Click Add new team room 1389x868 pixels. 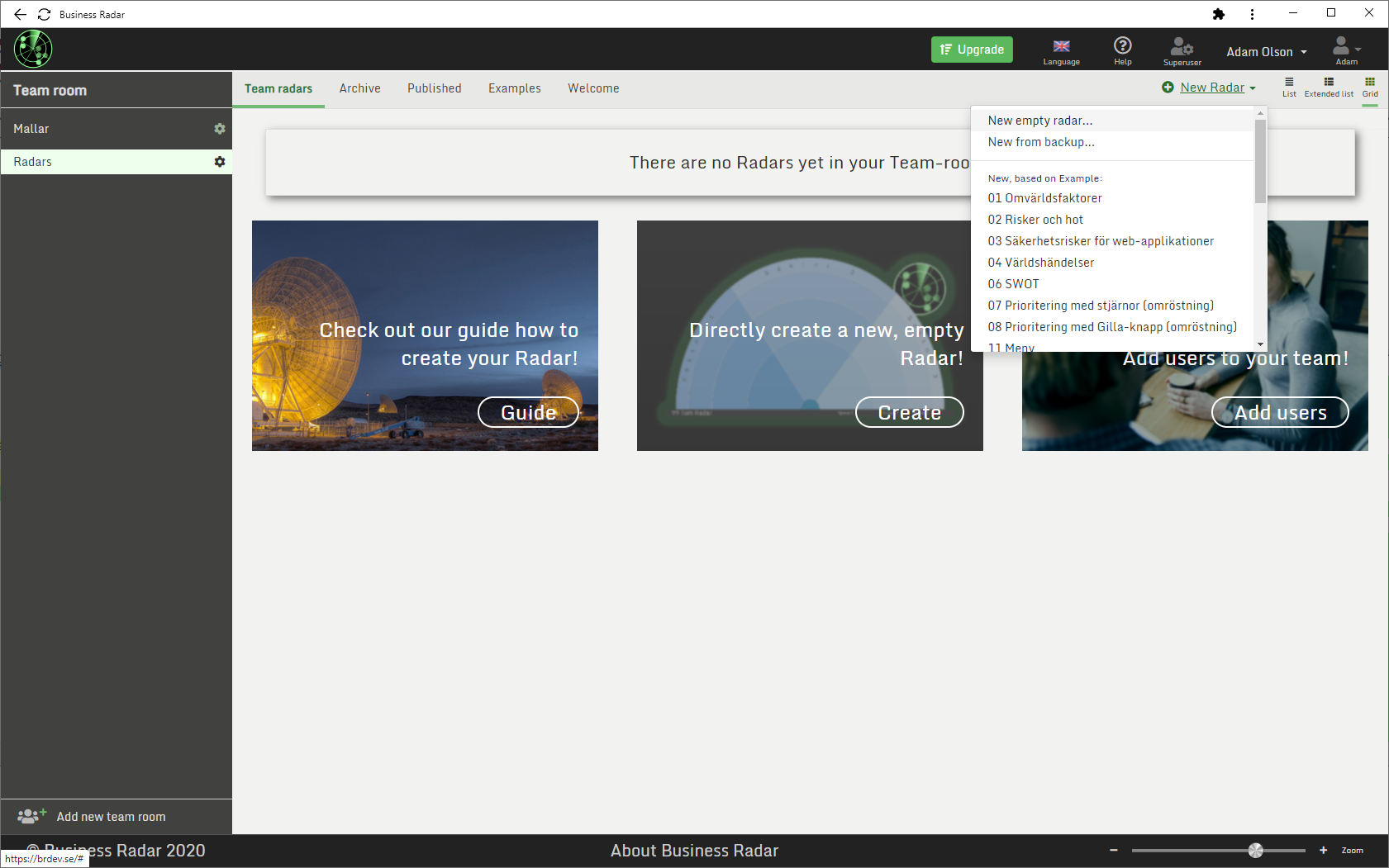pos(92,816)
